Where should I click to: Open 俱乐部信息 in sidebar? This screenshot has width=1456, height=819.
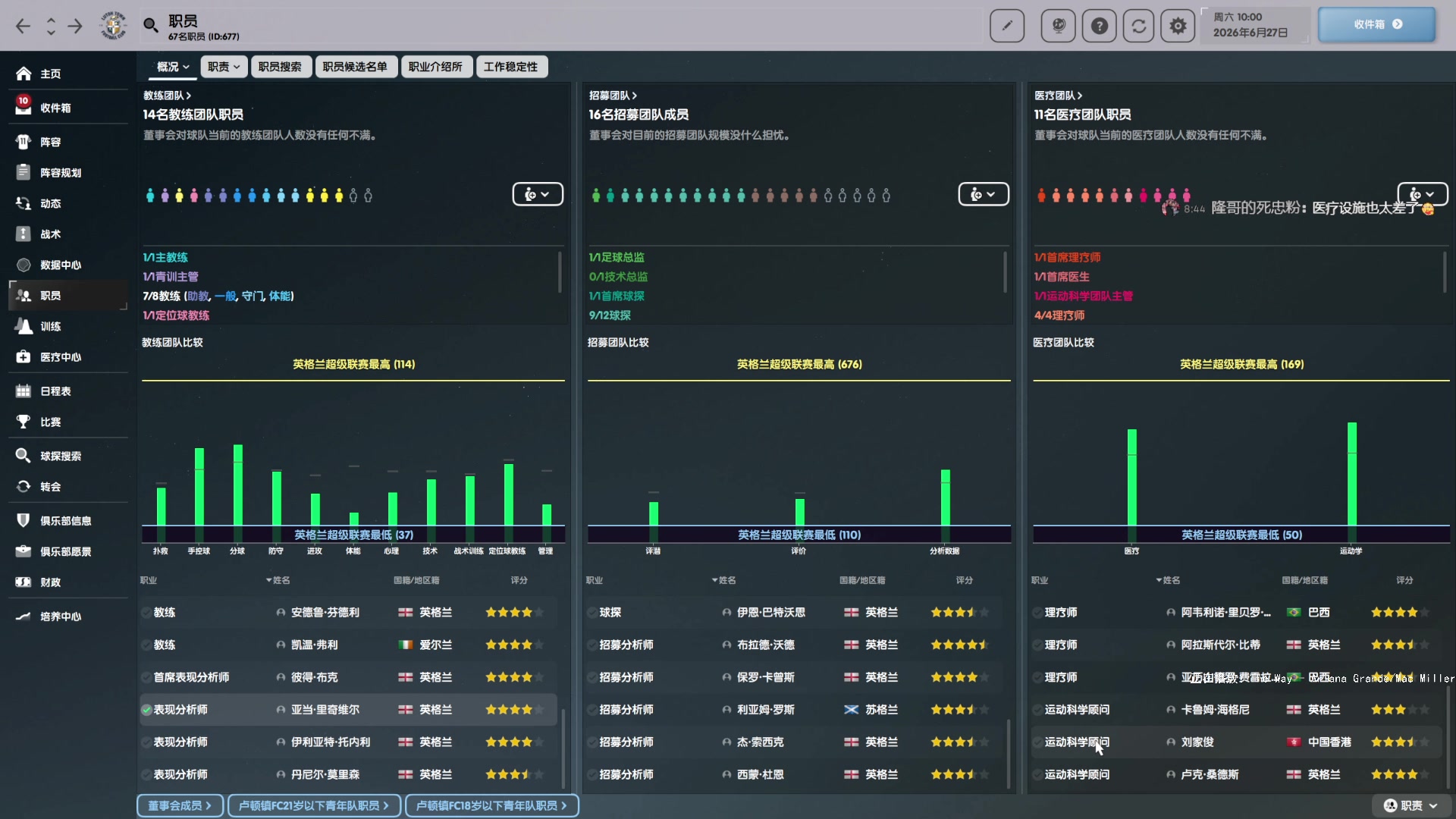68,521
